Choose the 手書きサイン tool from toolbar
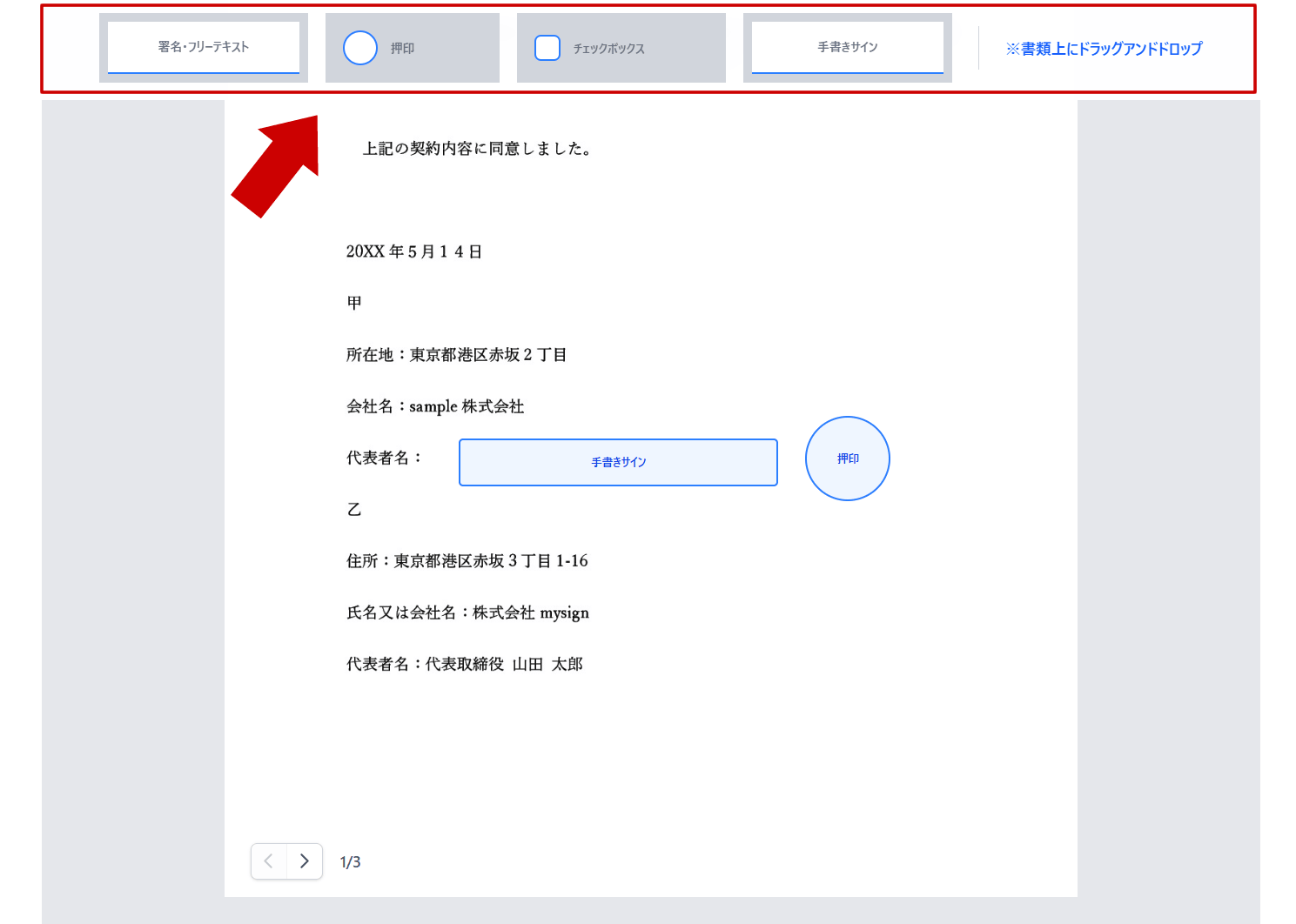 click(x=847, y=47)
